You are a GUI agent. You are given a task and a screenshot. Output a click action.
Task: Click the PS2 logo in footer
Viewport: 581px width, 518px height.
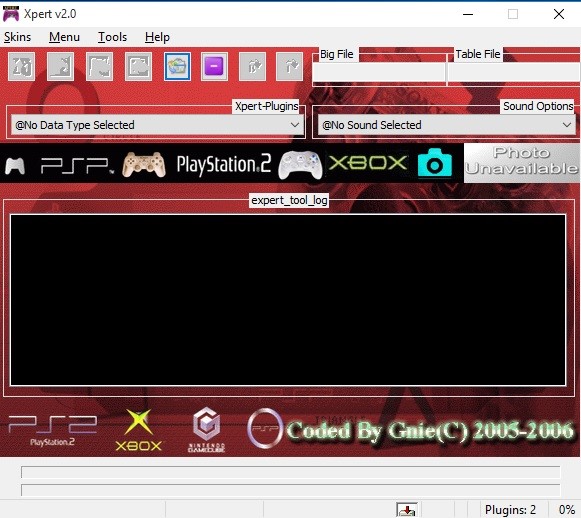52,430
